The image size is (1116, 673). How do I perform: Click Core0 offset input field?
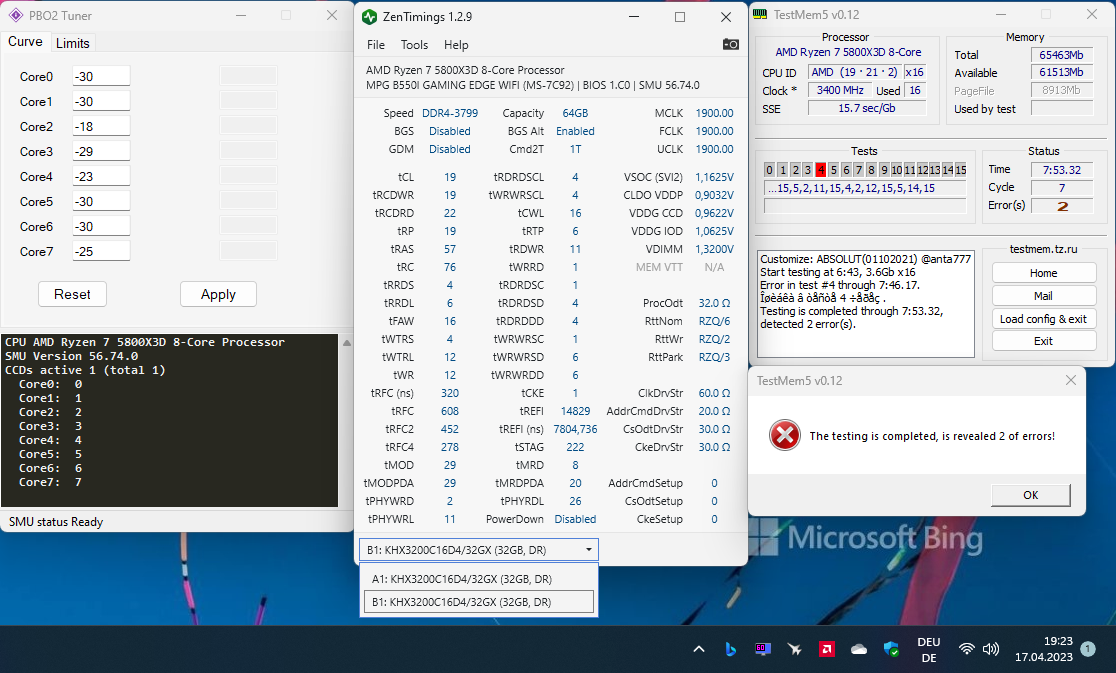point(101,76)
